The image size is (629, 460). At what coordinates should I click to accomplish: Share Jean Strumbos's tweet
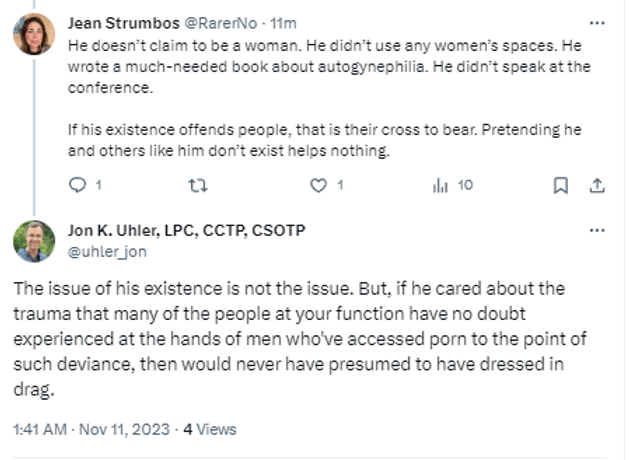pyautogui.click(x=597, y=185)
